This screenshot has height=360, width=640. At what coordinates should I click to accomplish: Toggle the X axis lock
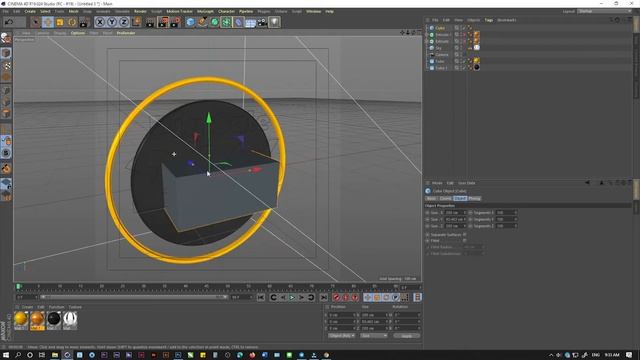(100, 22)
